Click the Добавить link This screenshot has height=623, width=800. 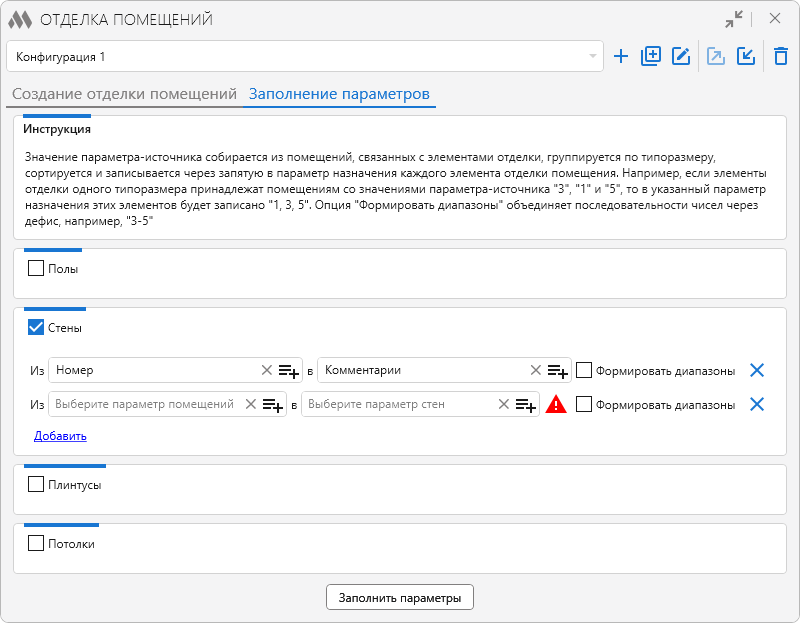tap(60, 436)
